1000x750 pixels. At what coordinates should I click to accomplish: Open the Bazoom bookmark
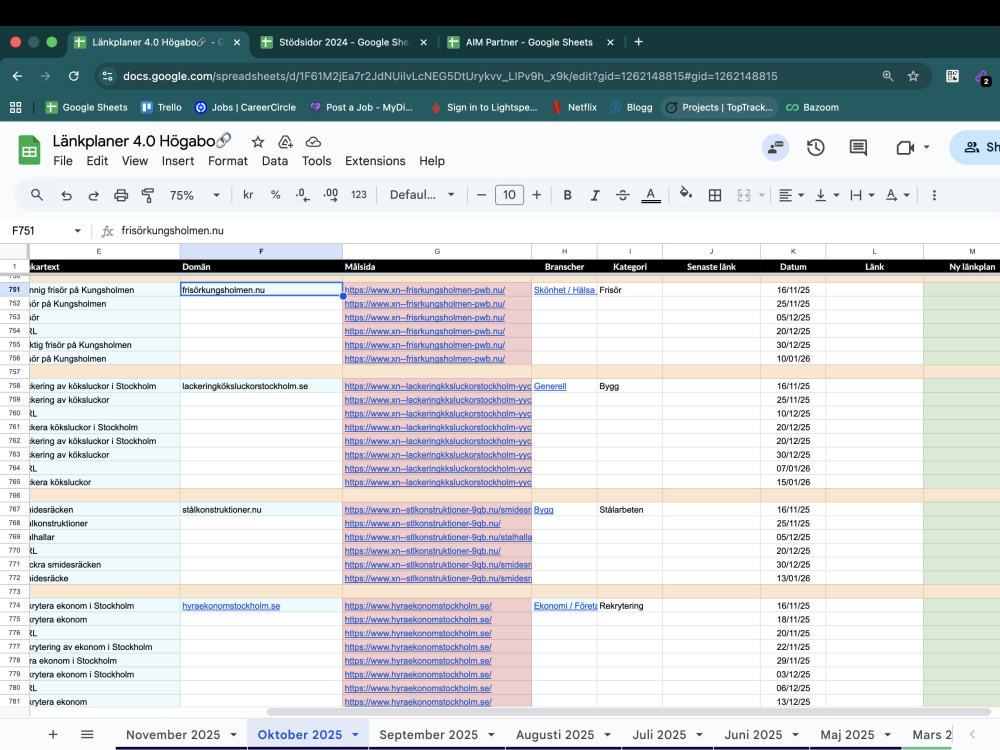click(812, 107)
